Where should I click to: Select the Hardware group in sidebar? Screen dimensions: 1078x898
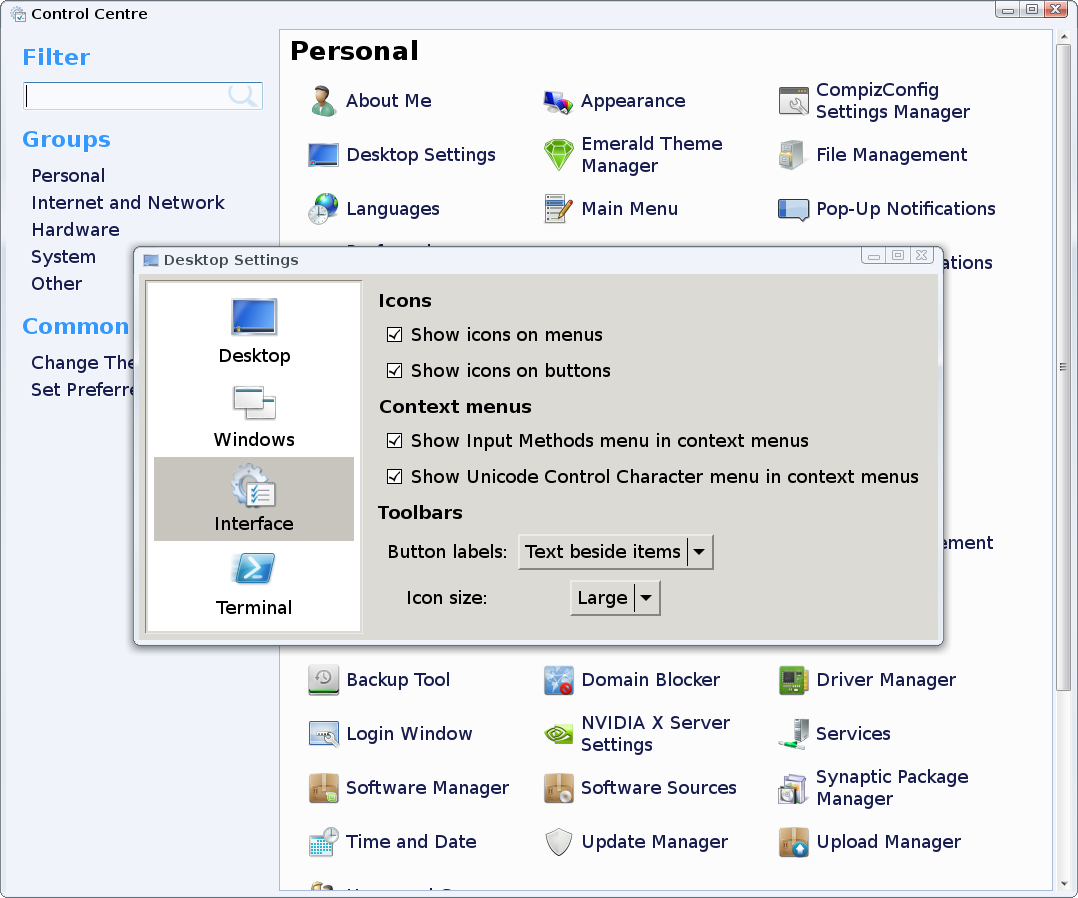click(75, 230)
